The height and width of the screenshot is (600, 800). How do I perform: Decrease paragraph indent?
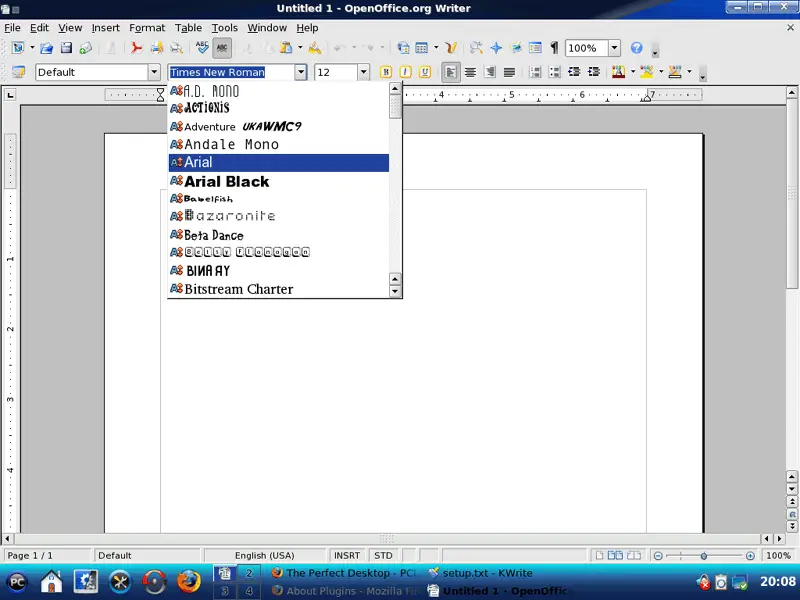574,72
